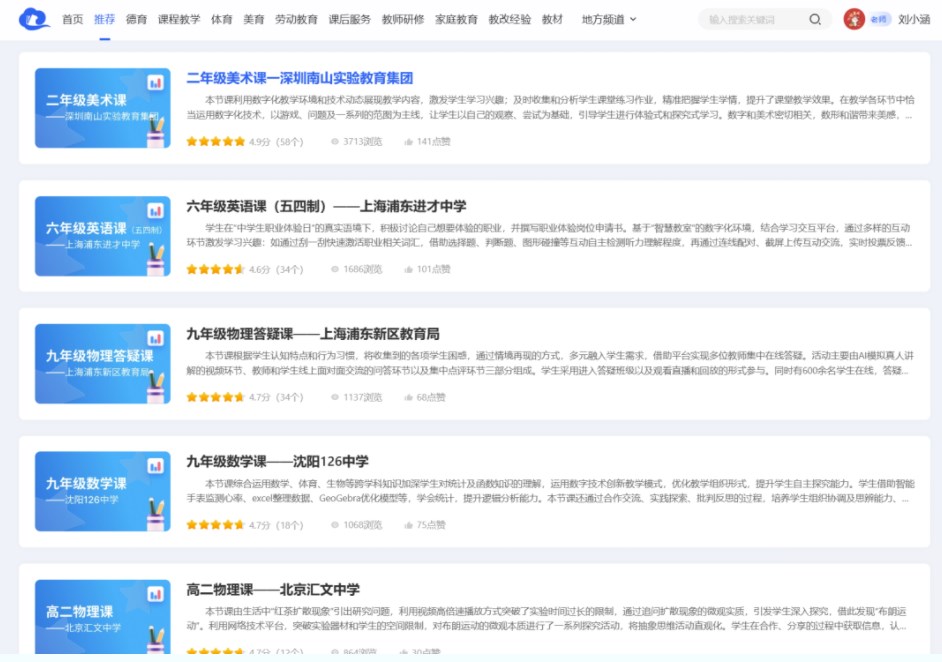
Task: Click thumbs-up icon beside 101点赞
Action: click(x=409, y=269)
